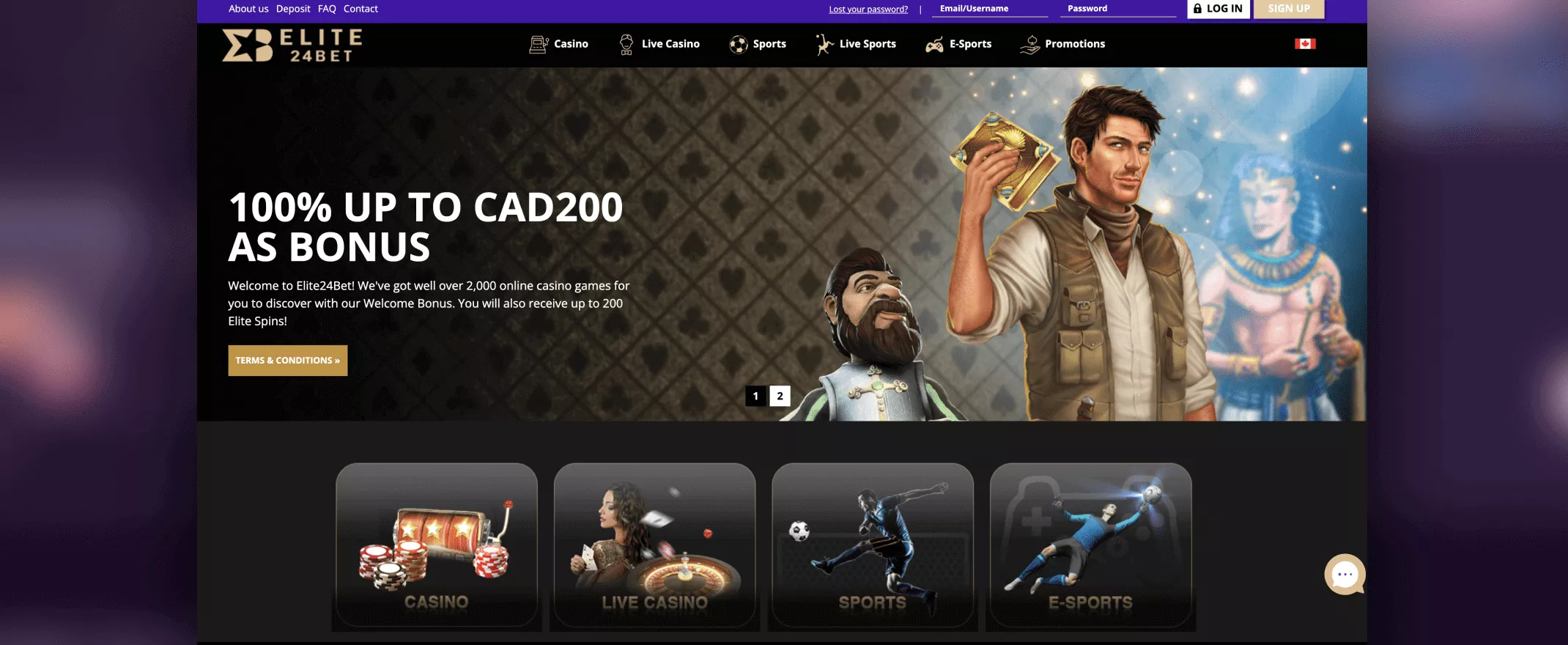Click the Promotions hand icon
The height and width of the screenshot is (645, 1568).
(x=1029, y=44)
